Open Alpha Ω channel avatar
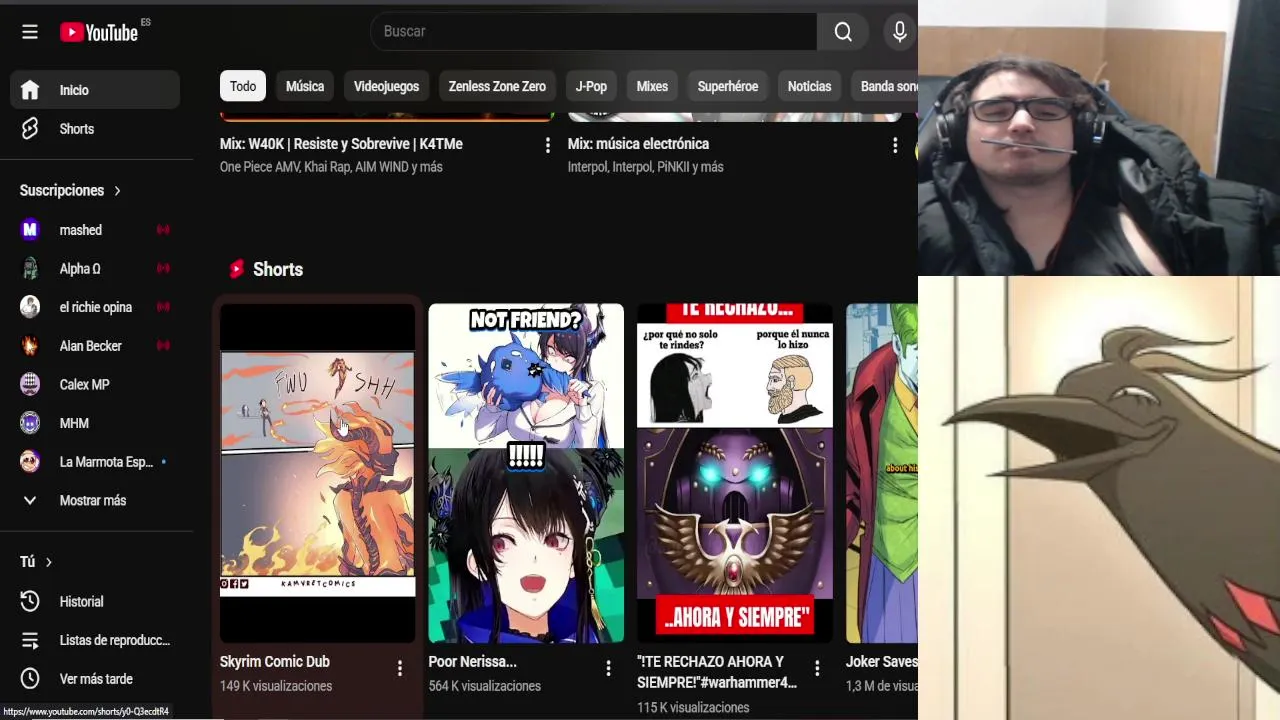Viewport: 1280px width, 720px height. (30, 268)
